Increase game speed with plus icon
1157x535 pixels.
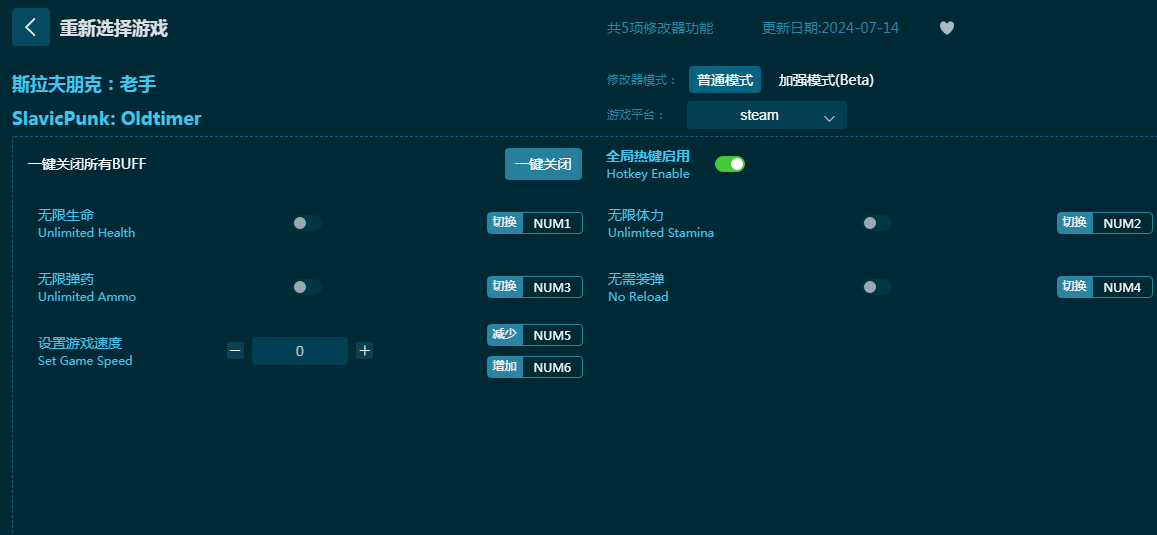pos(365,351)
